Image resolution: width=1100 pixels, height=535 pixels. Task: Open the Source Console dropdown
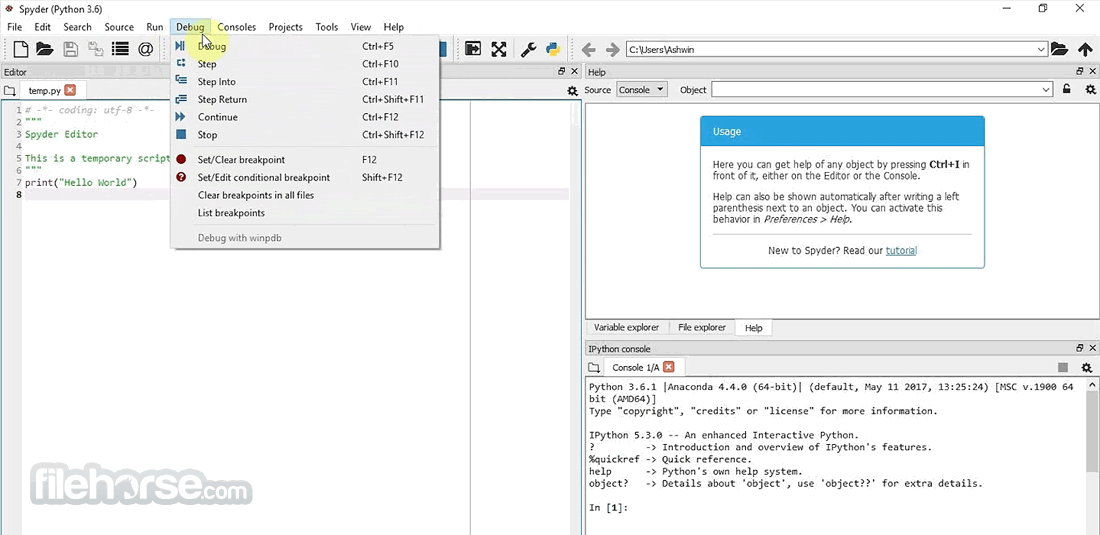641,90
